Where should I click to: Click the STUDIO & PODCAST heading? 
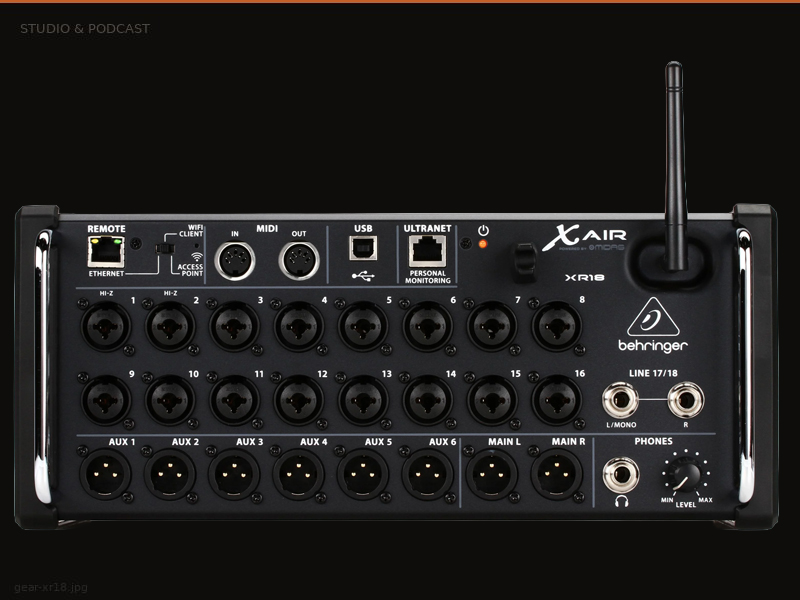pyautogui.click(x=85, y=29)
